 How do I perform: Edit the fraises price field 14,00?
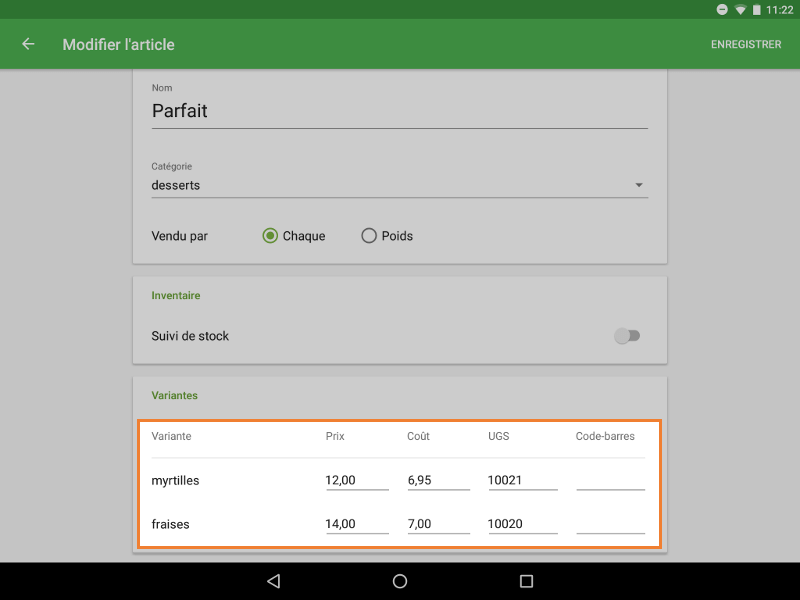click(x=356, y=524)
